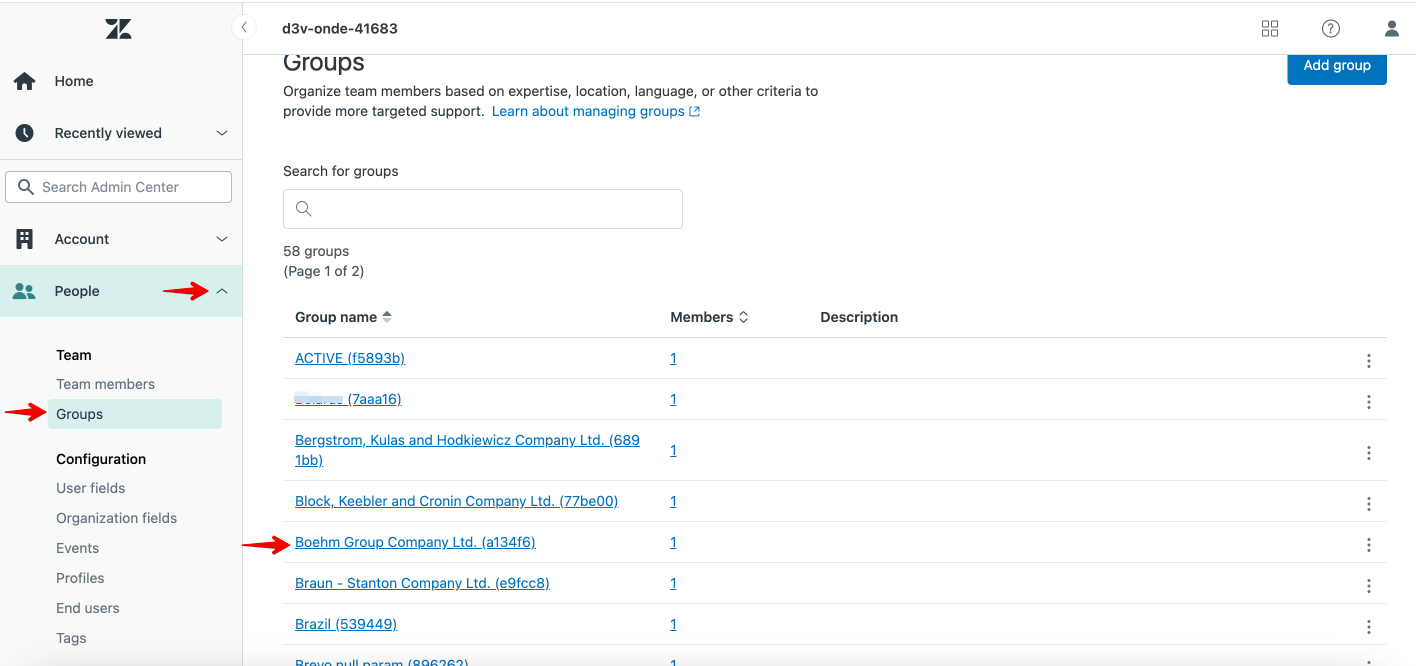Click the Home house icon
Viewport: 1416px width, 666px height.
tap(25, 81)
